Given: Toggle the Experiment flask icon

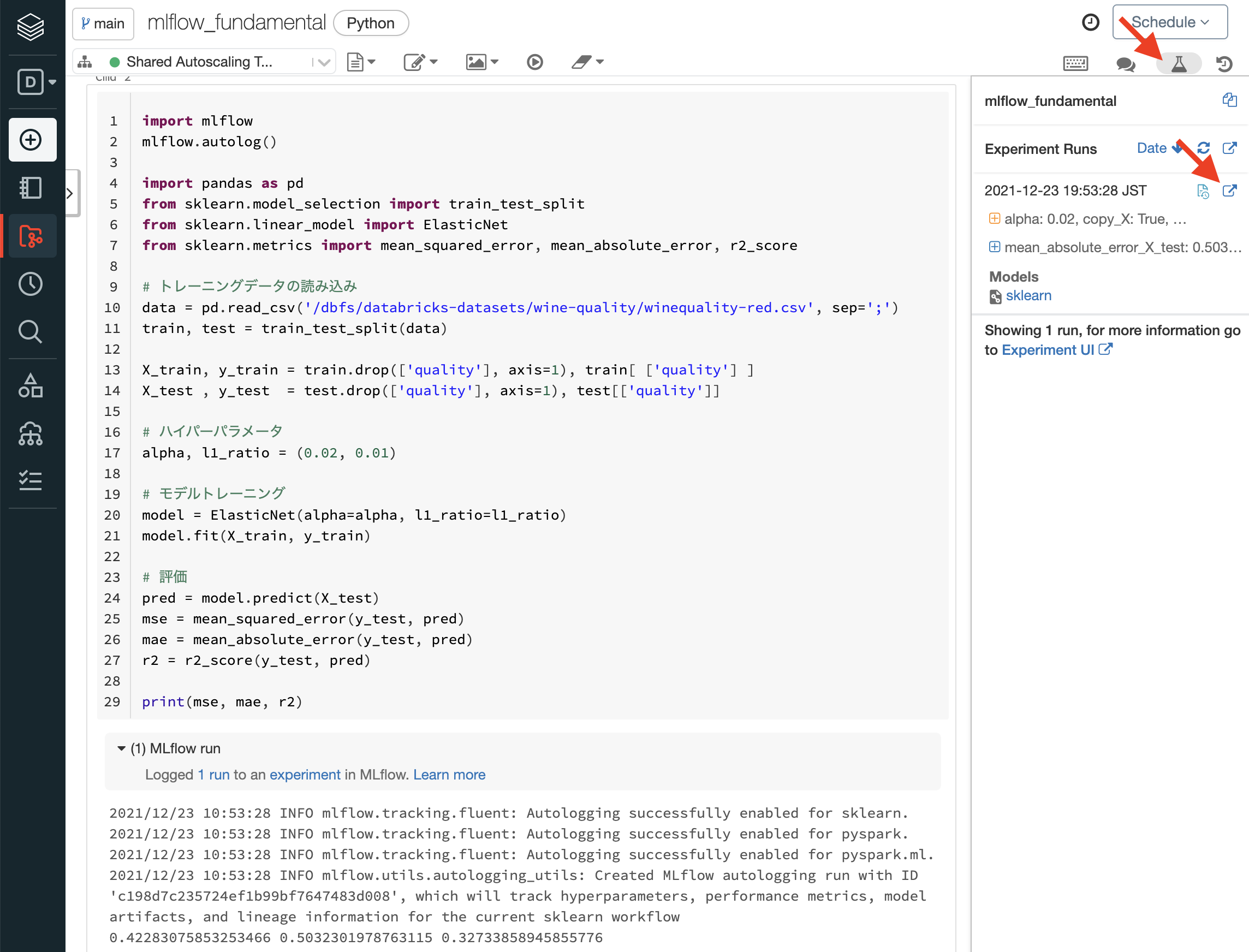Looking at the screenshot, I should tap(1179, 63).
